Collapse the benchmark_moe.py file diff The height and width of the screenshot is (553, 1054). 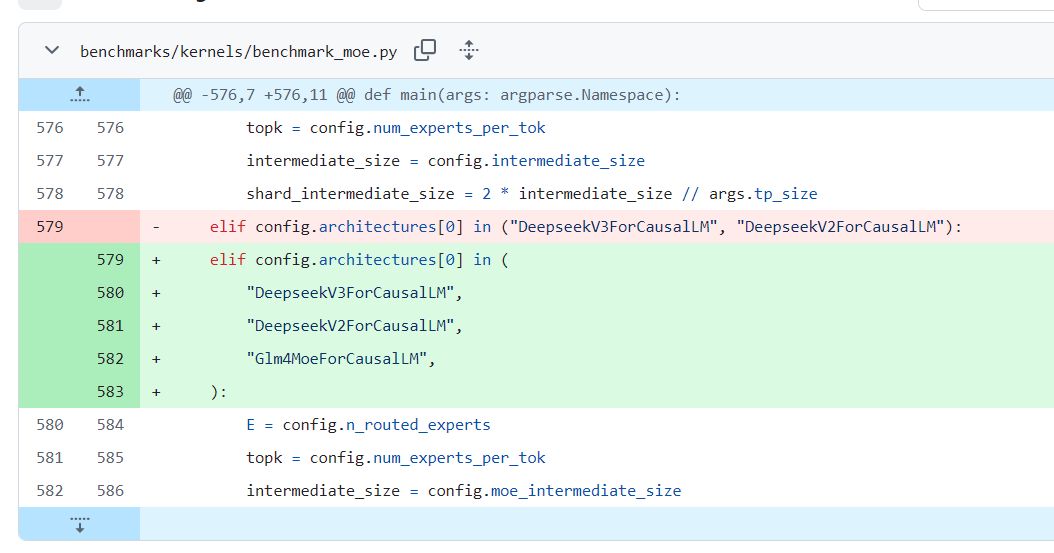coord(52,50)
